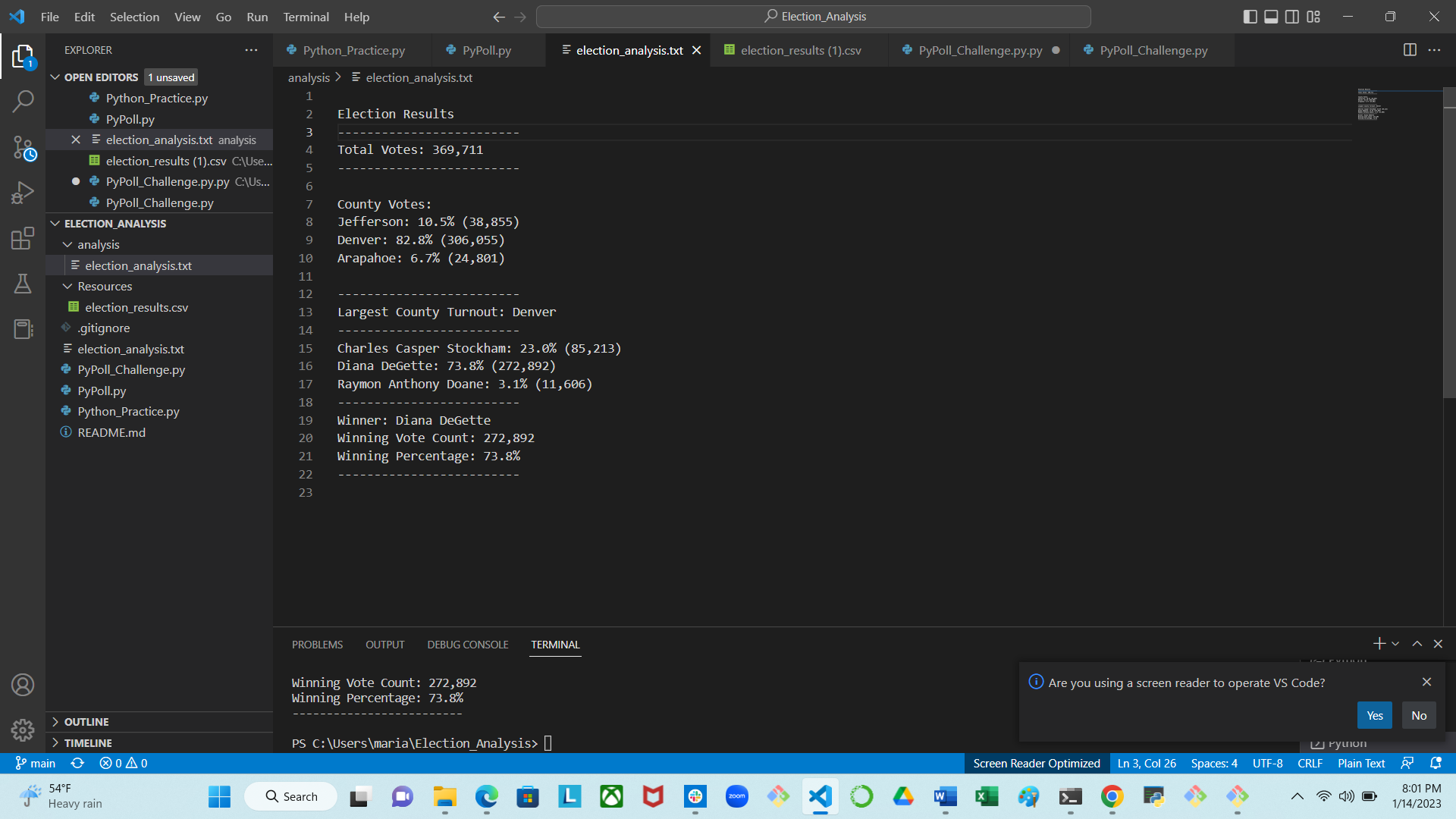Answer No to the screen reader prompt
The width and height of the screenshot is (1456, 819).
(x=1418, y=715)
